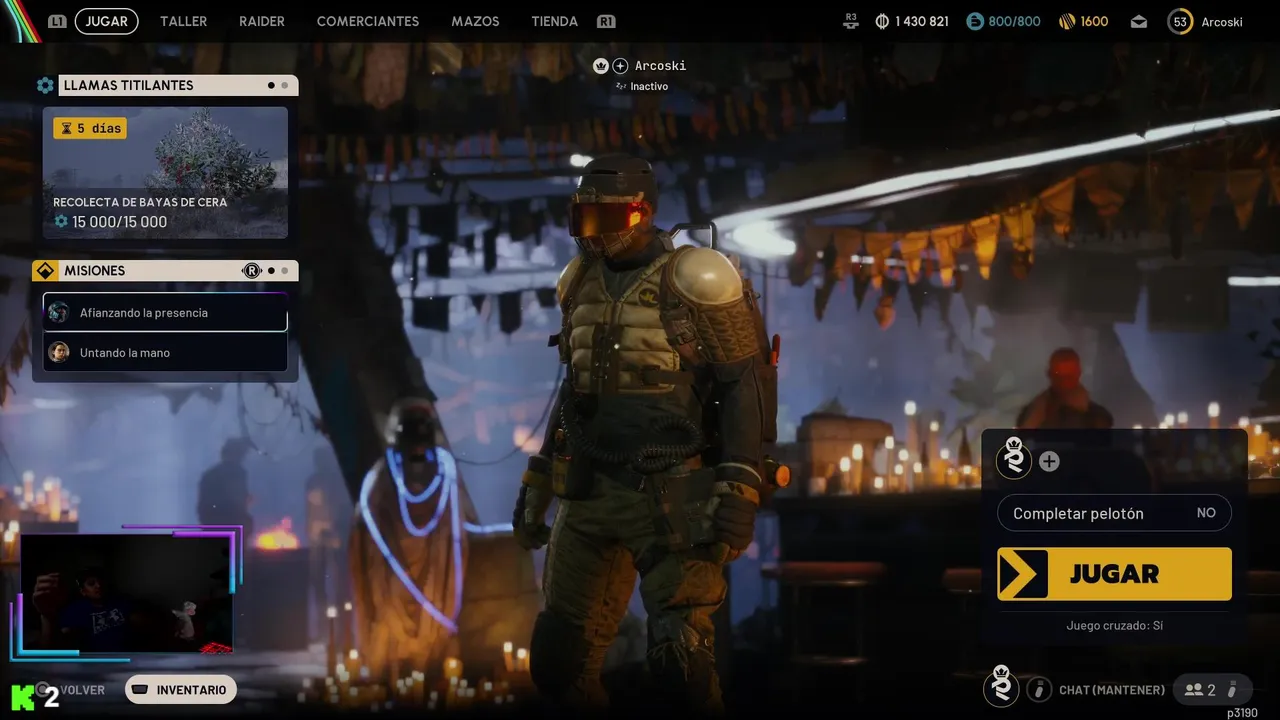1280x720 pixels.
Task: Click Juego cruzado: Sí label
Action: [1114, 626]
